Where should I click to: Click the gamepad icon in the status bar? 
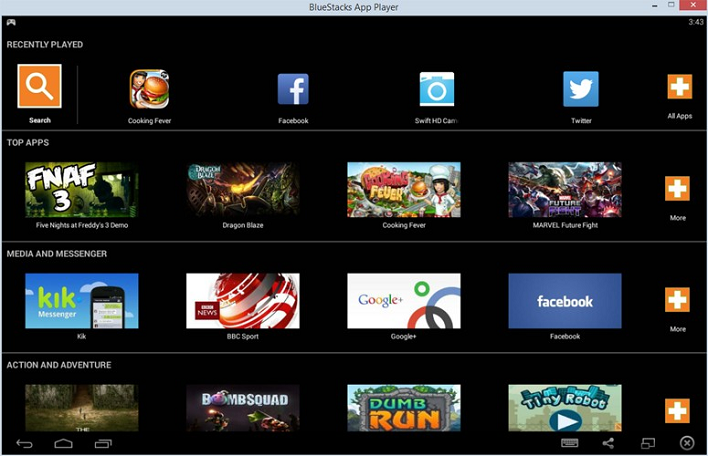11,22
